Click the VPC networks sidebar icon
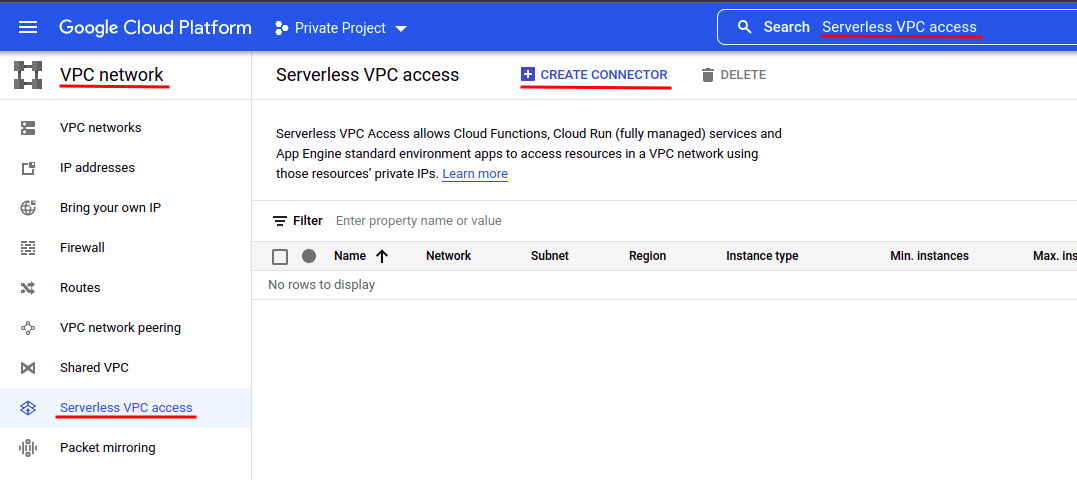Screen dimensions: 1077x480 tap(28, 128)
